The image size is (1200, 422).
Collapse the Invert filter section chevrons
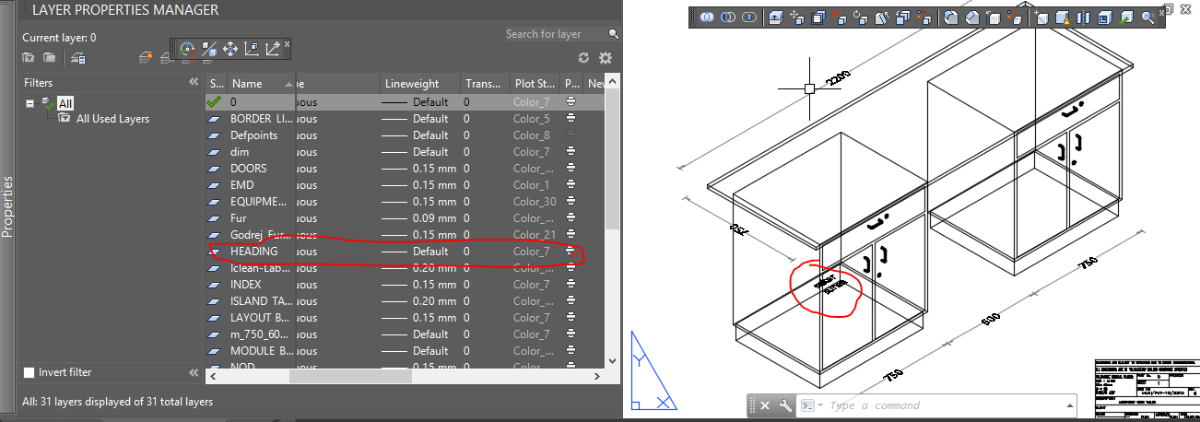click(194, 372)
